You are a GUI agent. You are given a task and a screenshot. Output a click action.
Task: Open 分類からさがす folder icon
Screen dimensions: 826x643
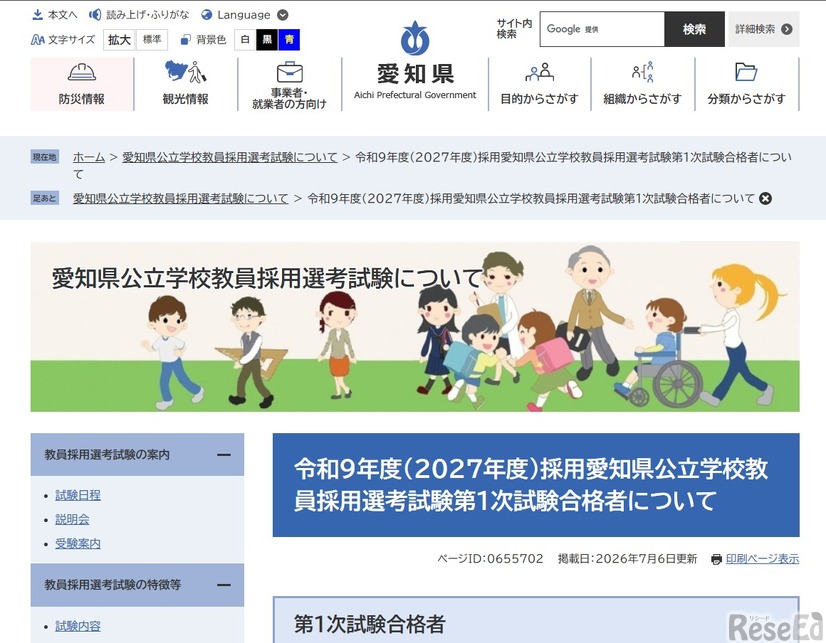pos(746,72)
